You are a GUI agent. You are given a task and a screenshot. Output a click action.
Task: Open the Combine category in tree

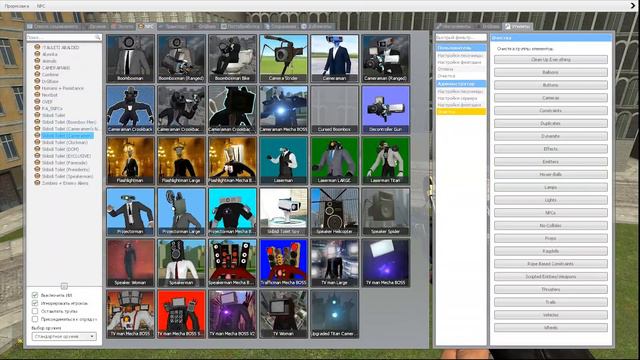50,74
